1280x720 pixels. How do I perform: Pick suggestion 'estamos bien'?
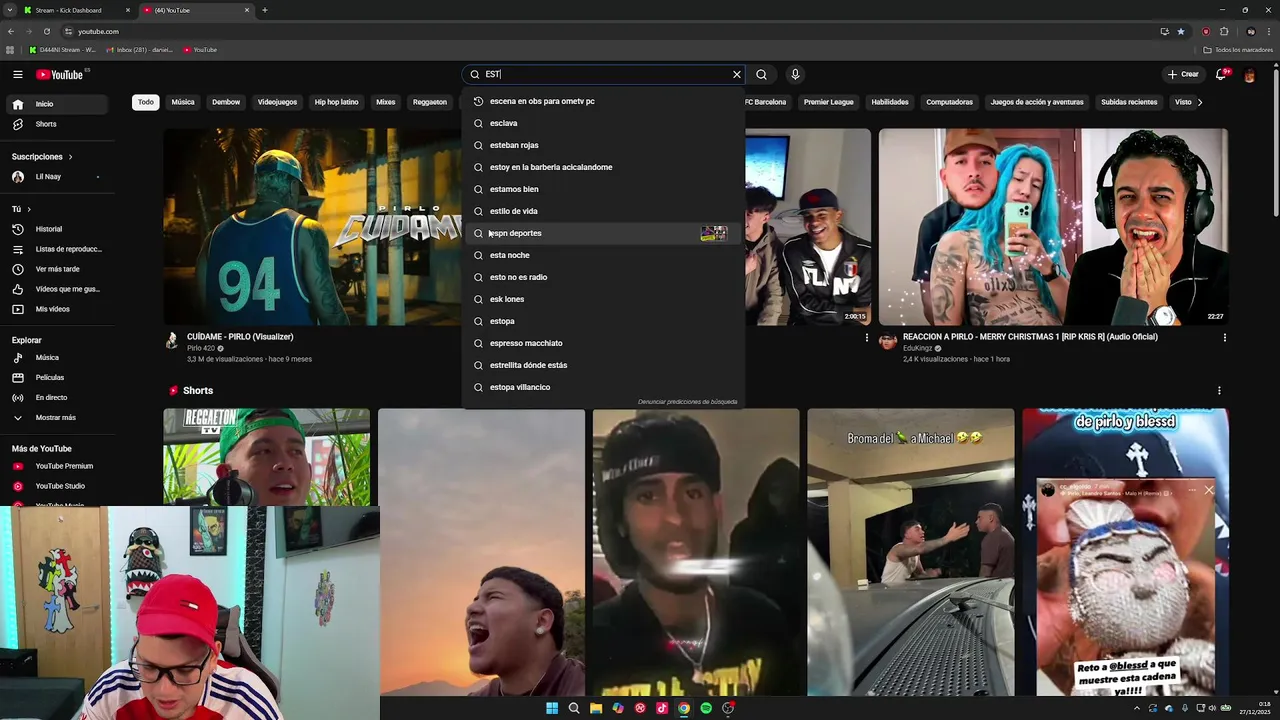coord(604,189)
